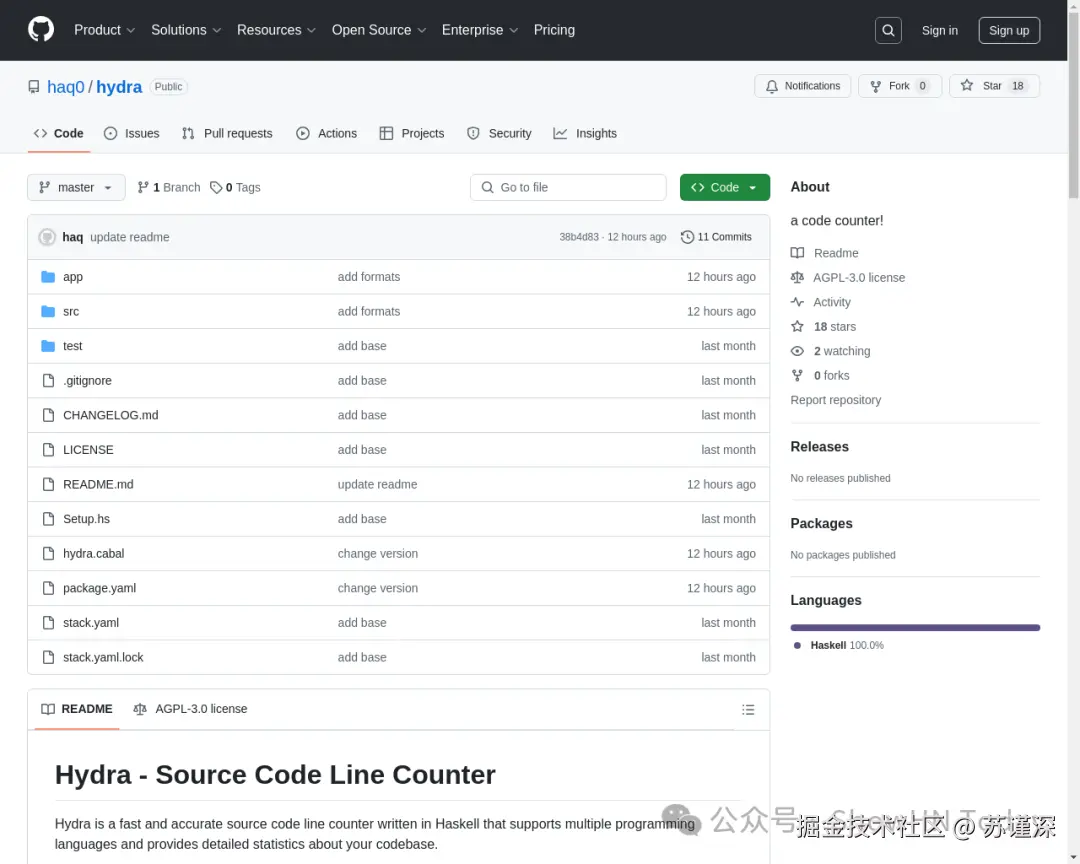The image size is (1080, 864).
Task: Click the src folder icon
Action: click(48, 311)
